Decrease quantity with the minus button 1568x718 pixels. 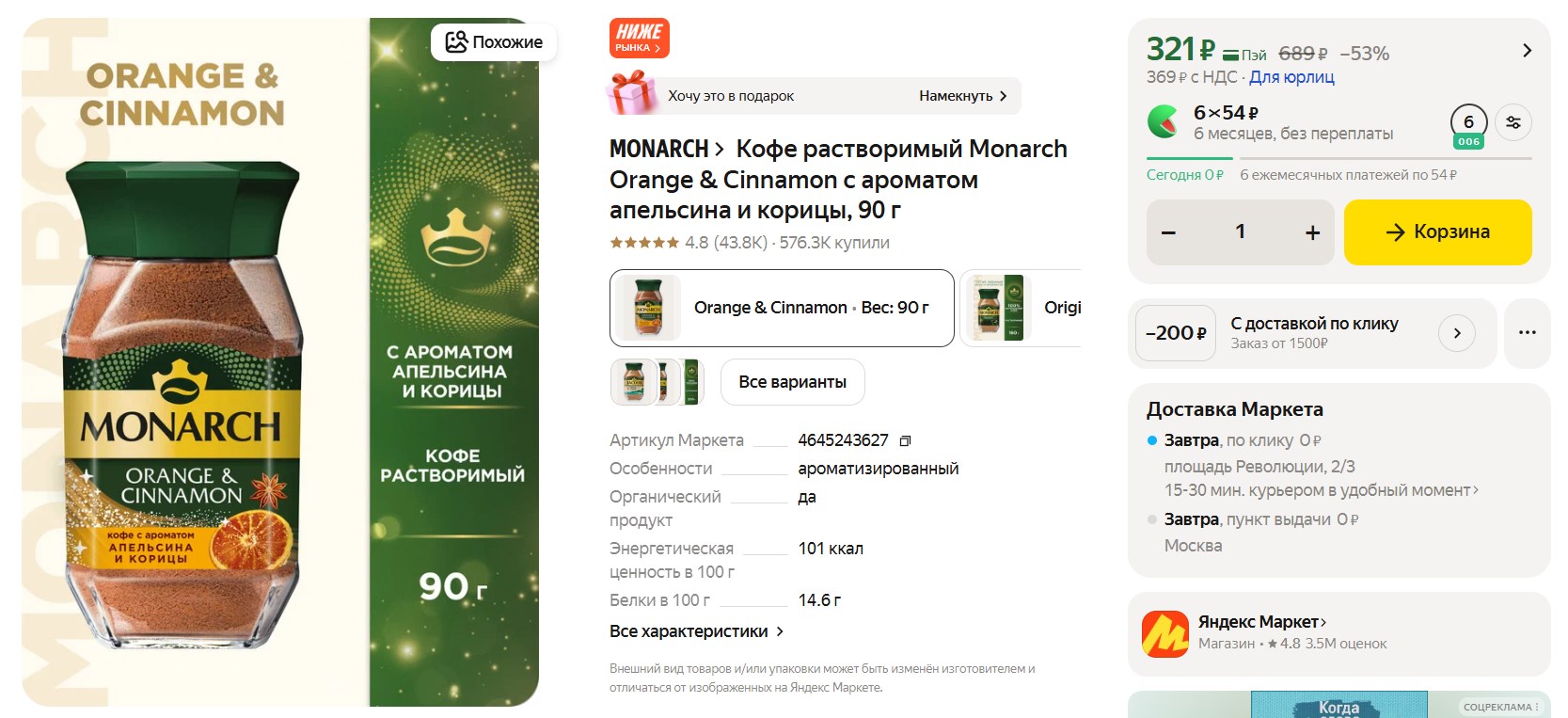coord(1168,232)
